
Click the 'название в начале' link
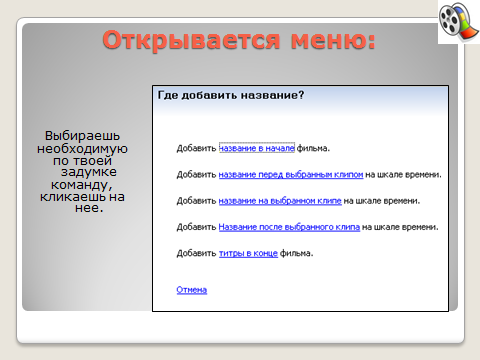pos(257,148)
